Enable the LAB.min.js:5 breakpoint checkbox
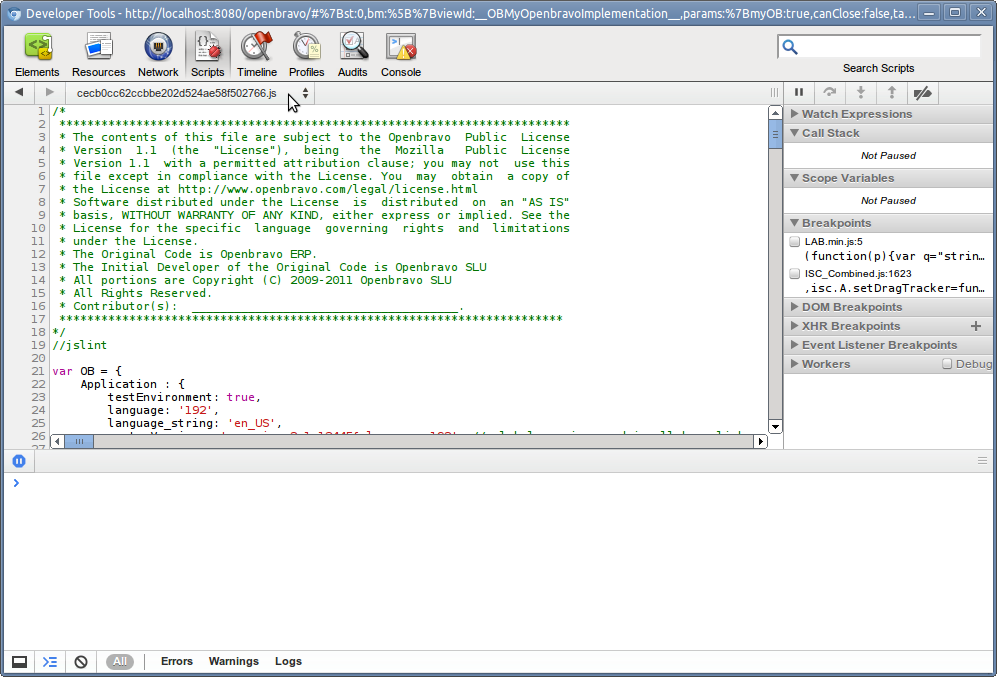 (794, 242)
